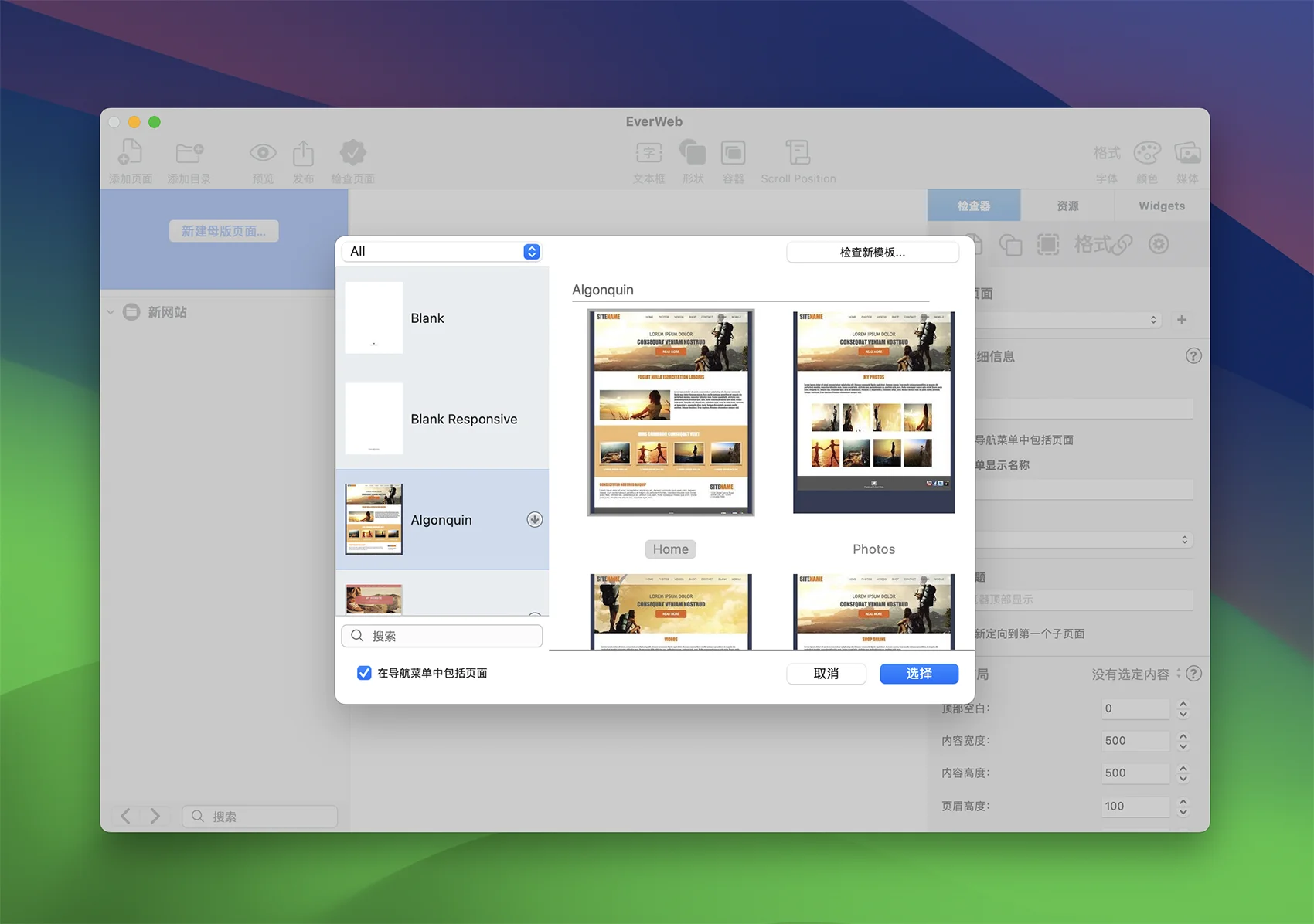The height and width of the screenshot is (924, 1314).
Task: Select the Blank template row
Action: (442, 318)
